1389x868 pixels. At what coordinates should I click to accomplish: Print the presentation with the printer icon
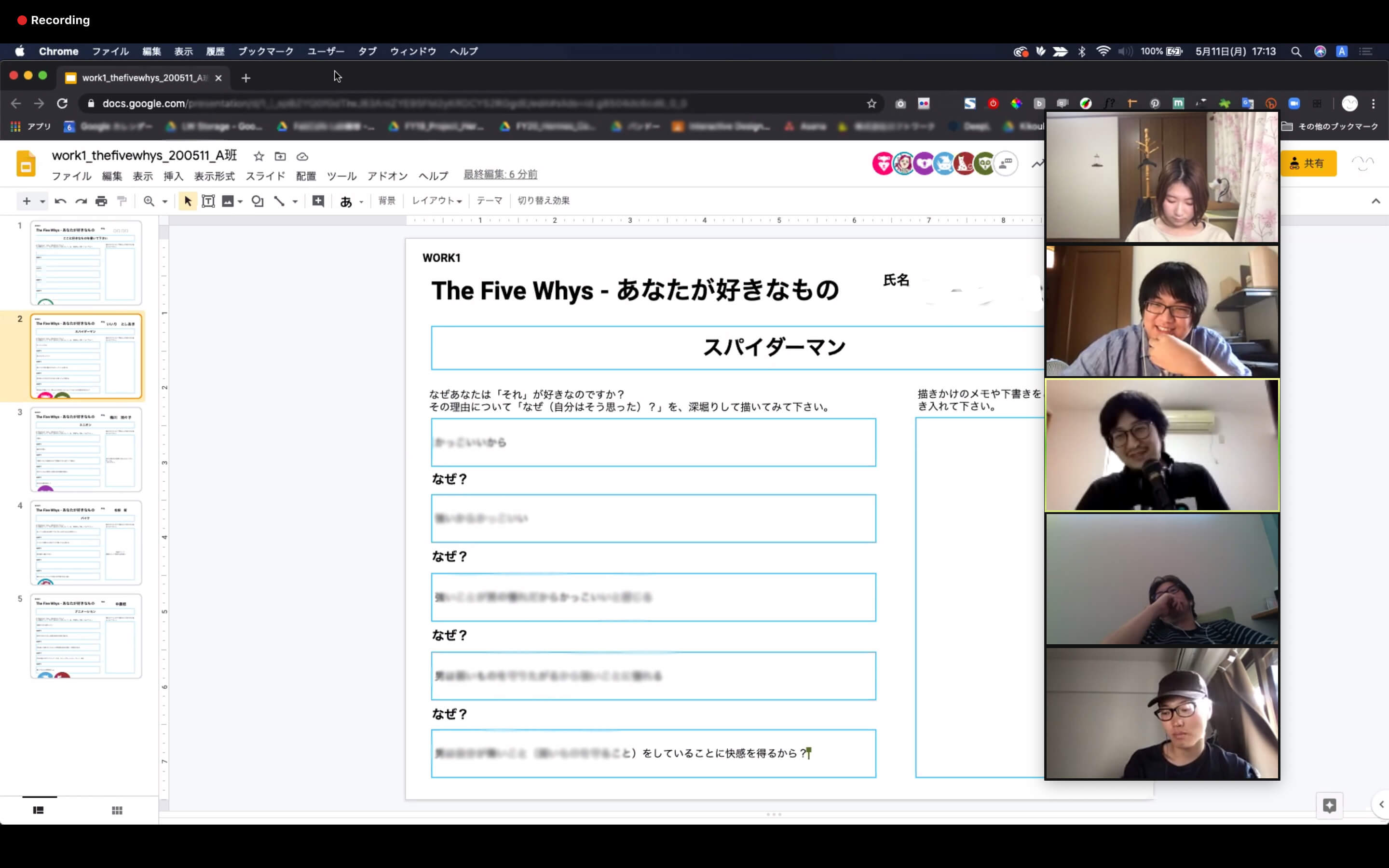(x=101, y=201)
